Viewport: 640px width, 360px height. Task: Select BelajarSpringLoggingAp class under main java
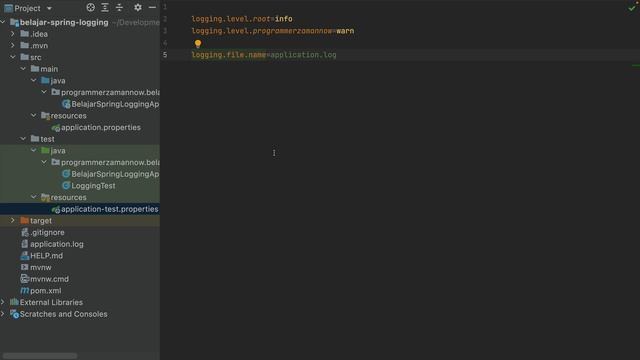click(x=115, y=104)
